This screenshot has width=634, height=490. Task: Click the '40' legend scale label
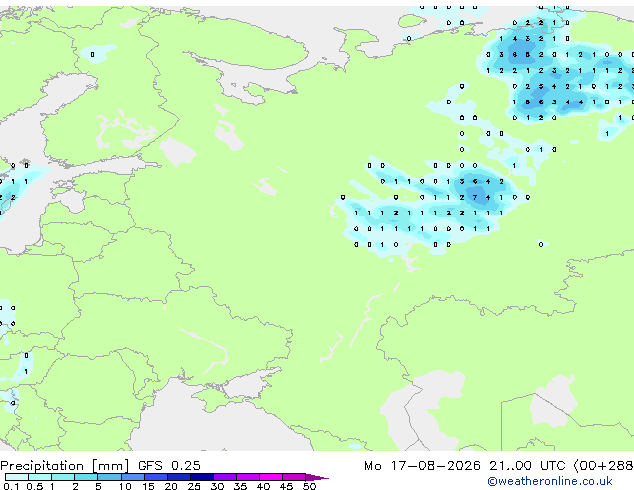(x=263, y=486)
